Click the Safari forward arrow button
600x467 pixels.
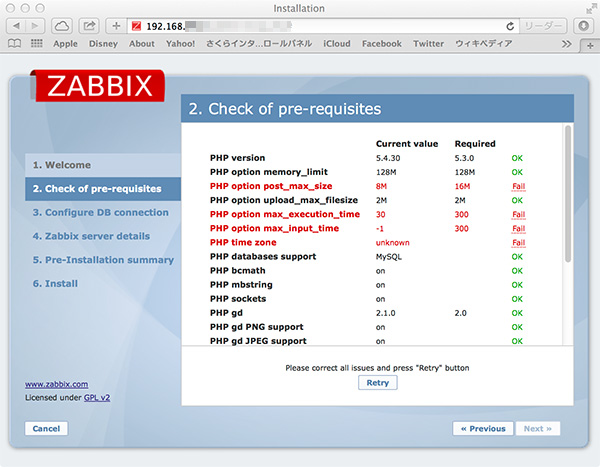[x=38, y=25]
